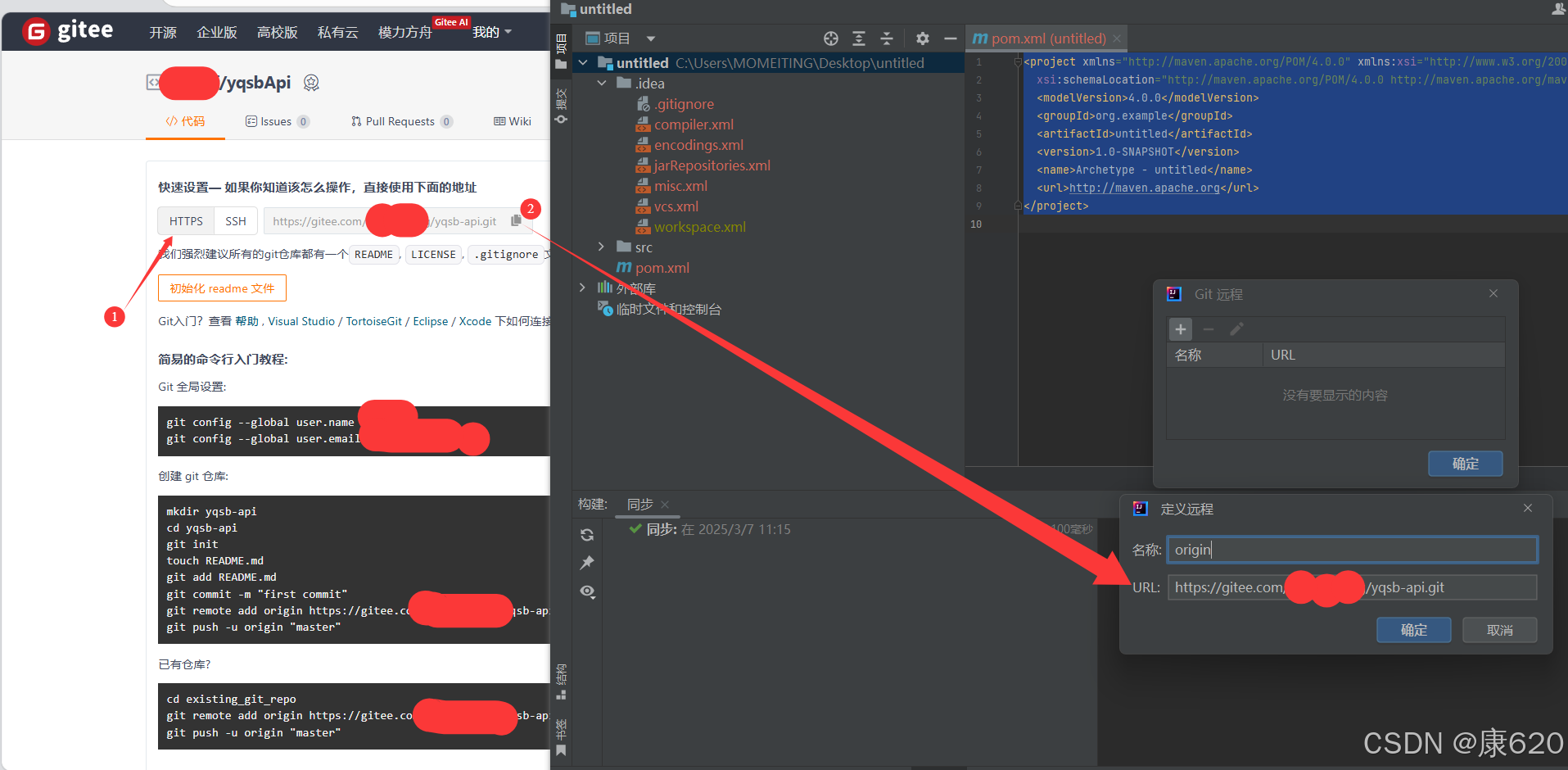Open the Visual Studio help link

pos(301,321)
